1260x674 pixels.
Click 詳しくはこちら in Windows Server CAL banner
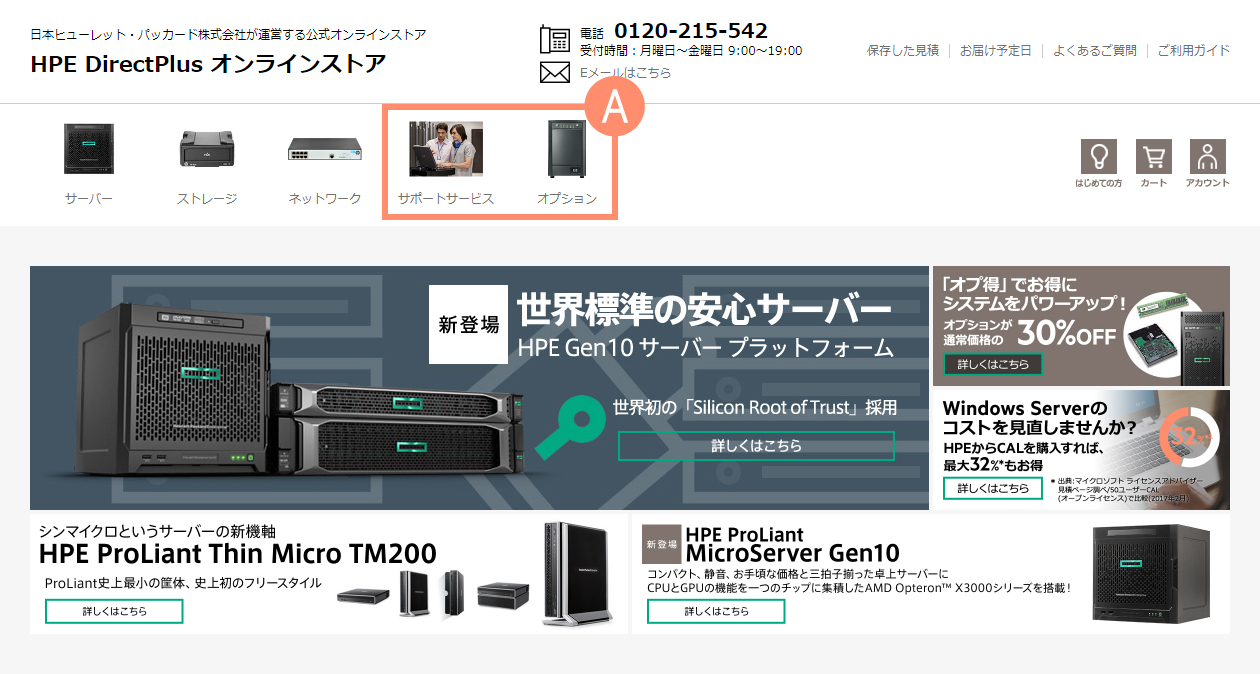point(993,488)
